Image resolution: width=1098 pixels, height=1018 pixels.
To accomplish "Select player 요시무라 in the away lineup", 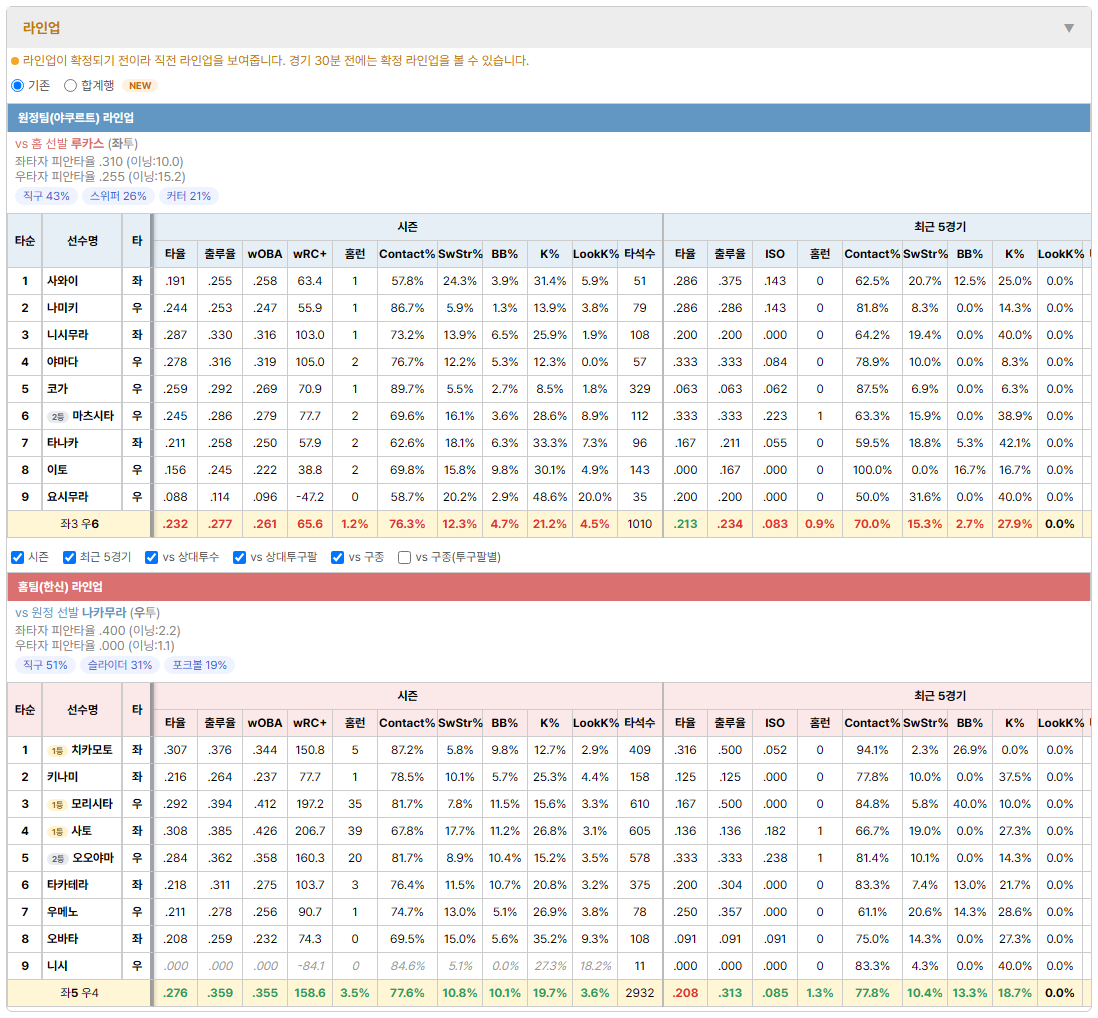I will pyautogui.click(x=67, y=497).
